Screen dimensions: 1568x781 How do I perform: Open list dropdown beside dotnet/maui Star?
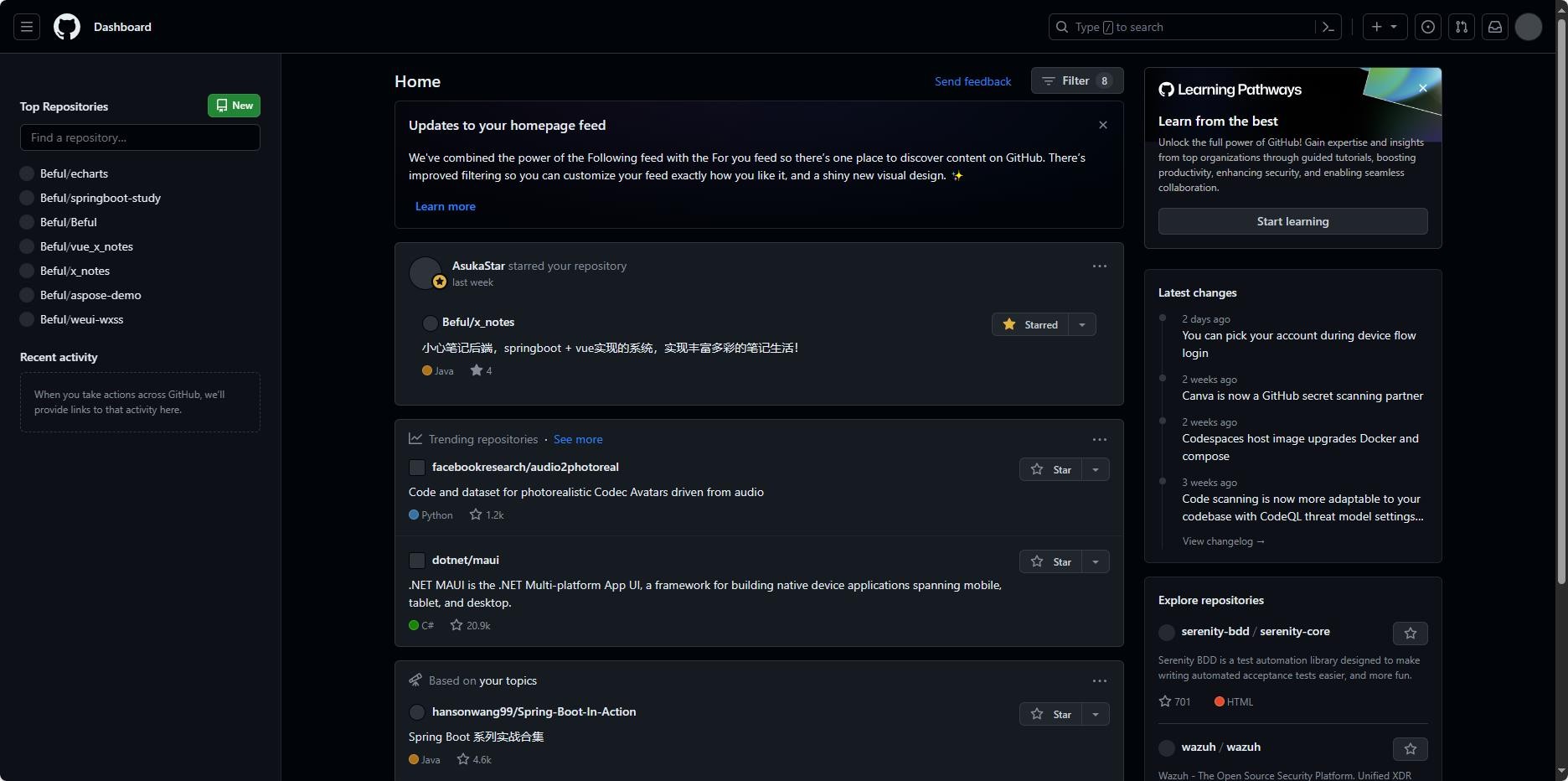1096,561
